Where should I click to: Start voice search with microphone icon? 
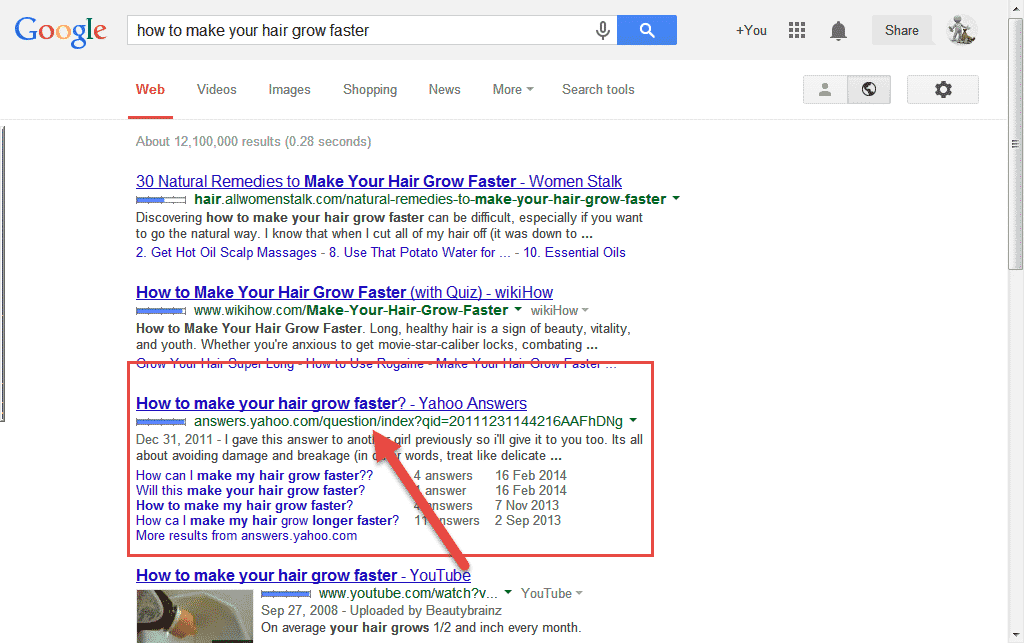(x=603, y=30)
